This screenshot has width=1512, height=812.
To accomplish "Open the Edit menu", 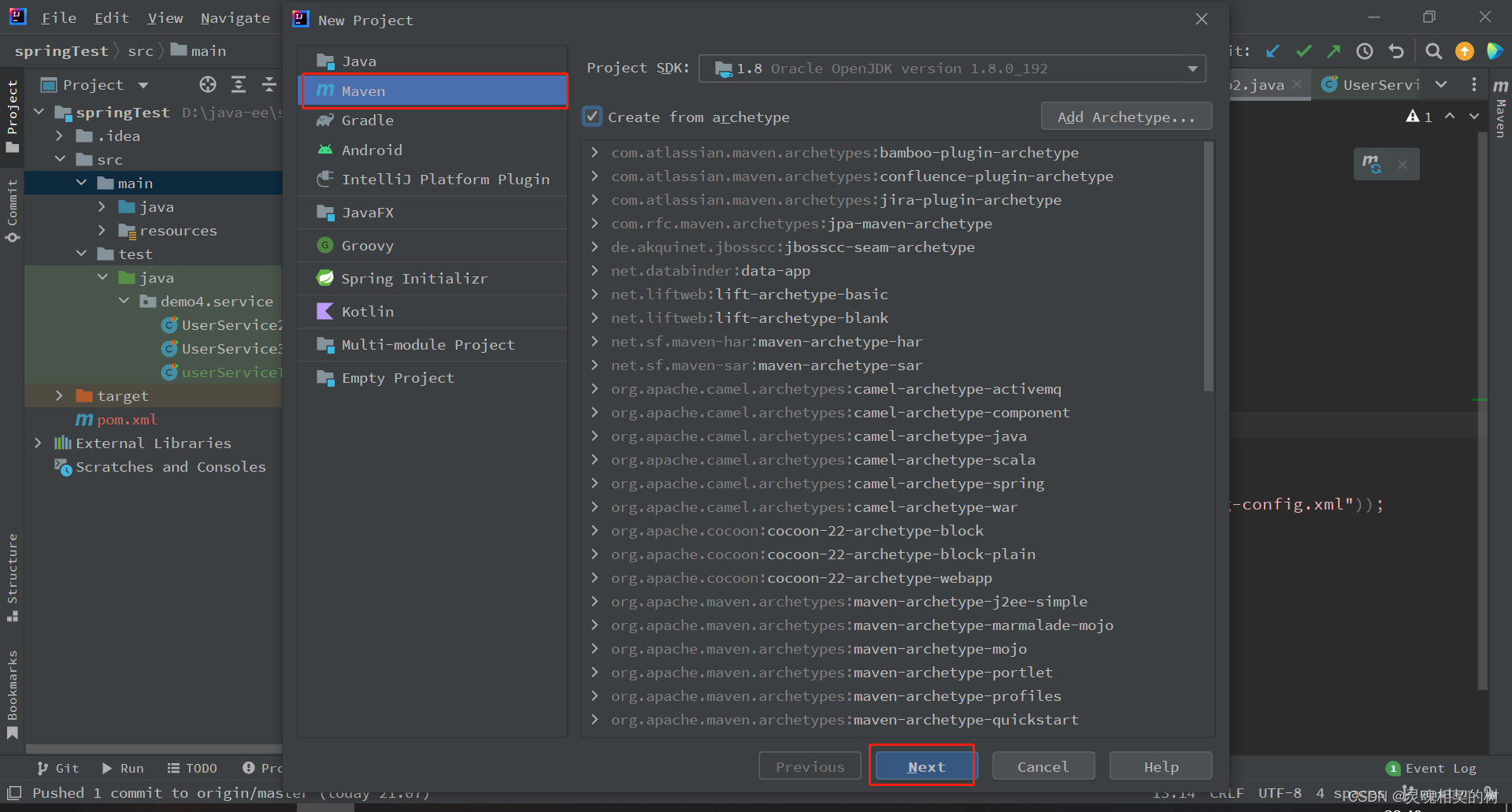I will [111, 17].
